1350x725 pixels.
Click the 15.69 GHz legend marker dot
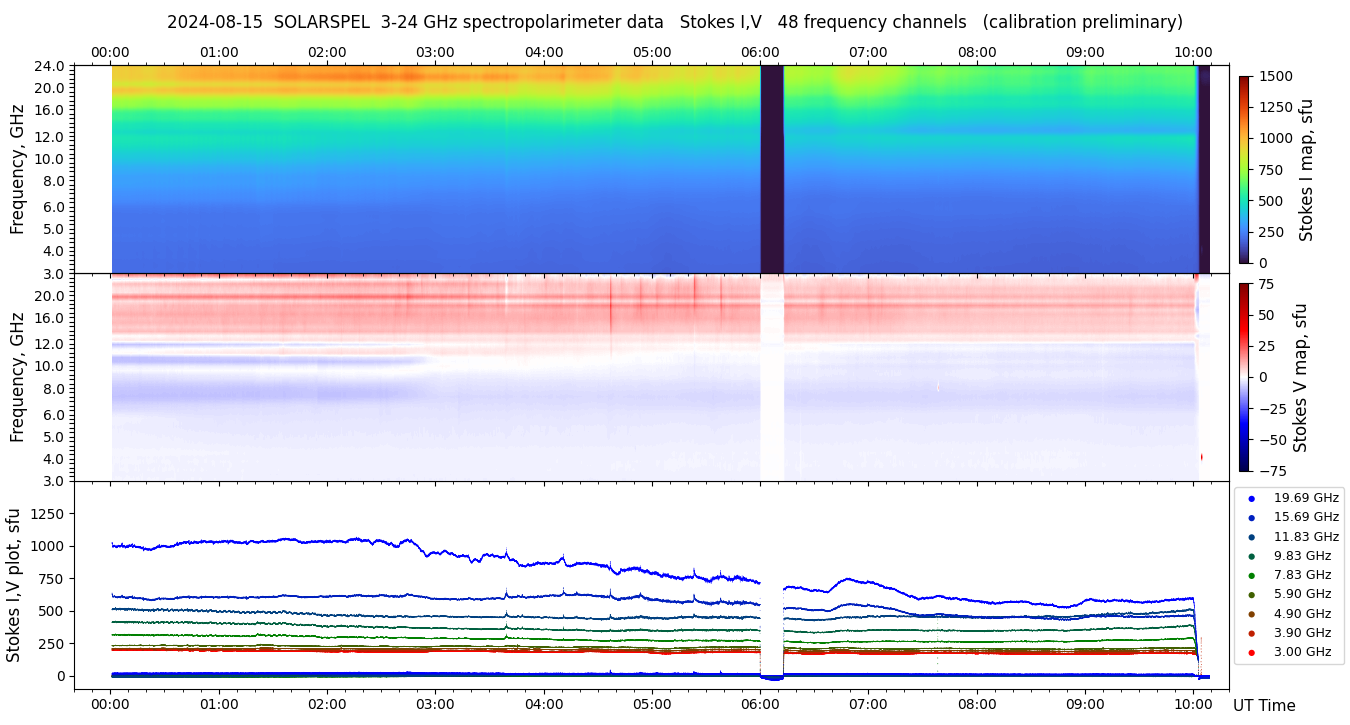1251,517
